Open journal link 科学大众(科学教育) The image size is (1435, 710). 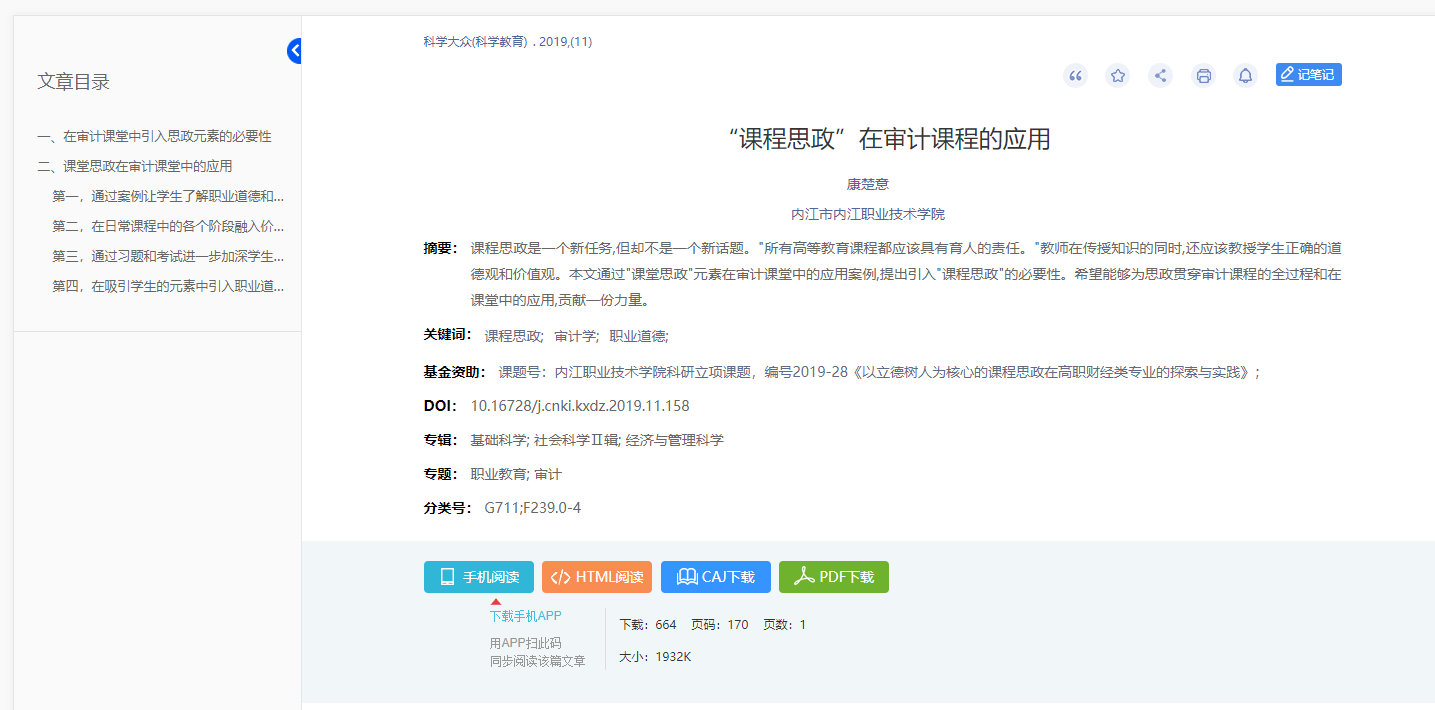(x=475, y=42)
